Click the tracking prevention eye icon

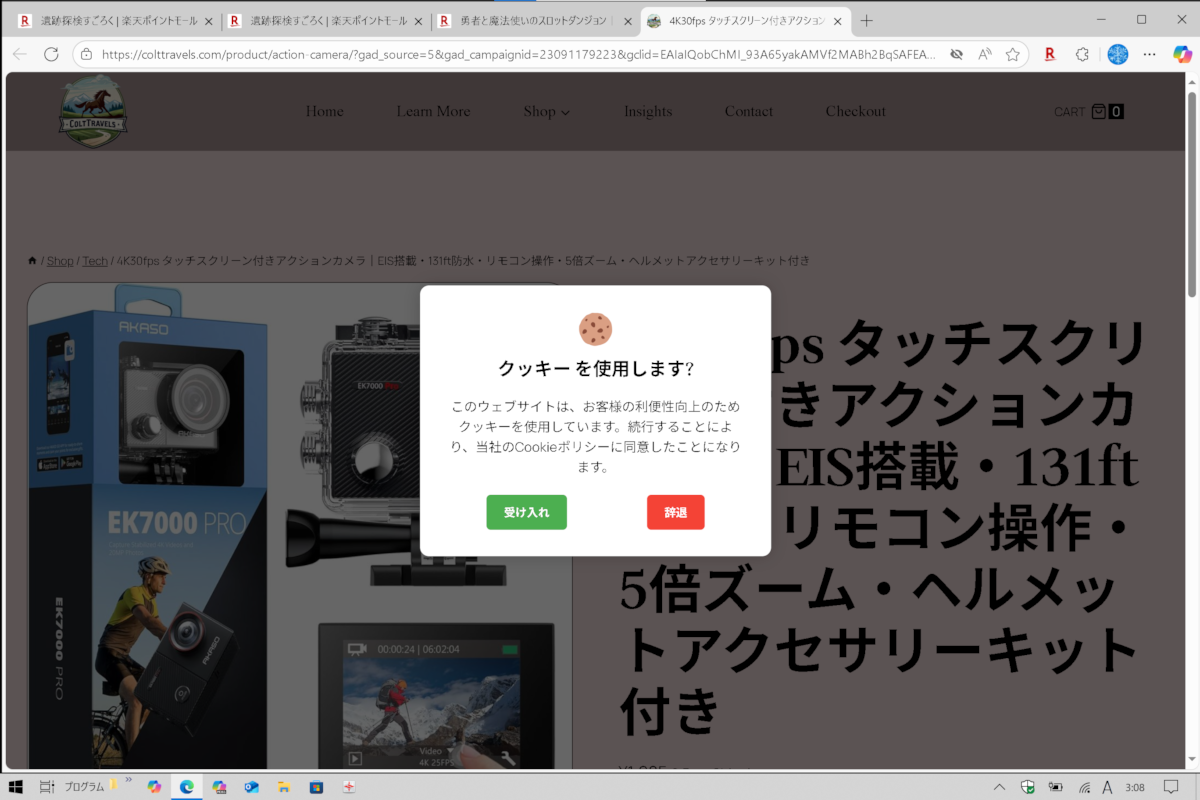pos(956,54)
